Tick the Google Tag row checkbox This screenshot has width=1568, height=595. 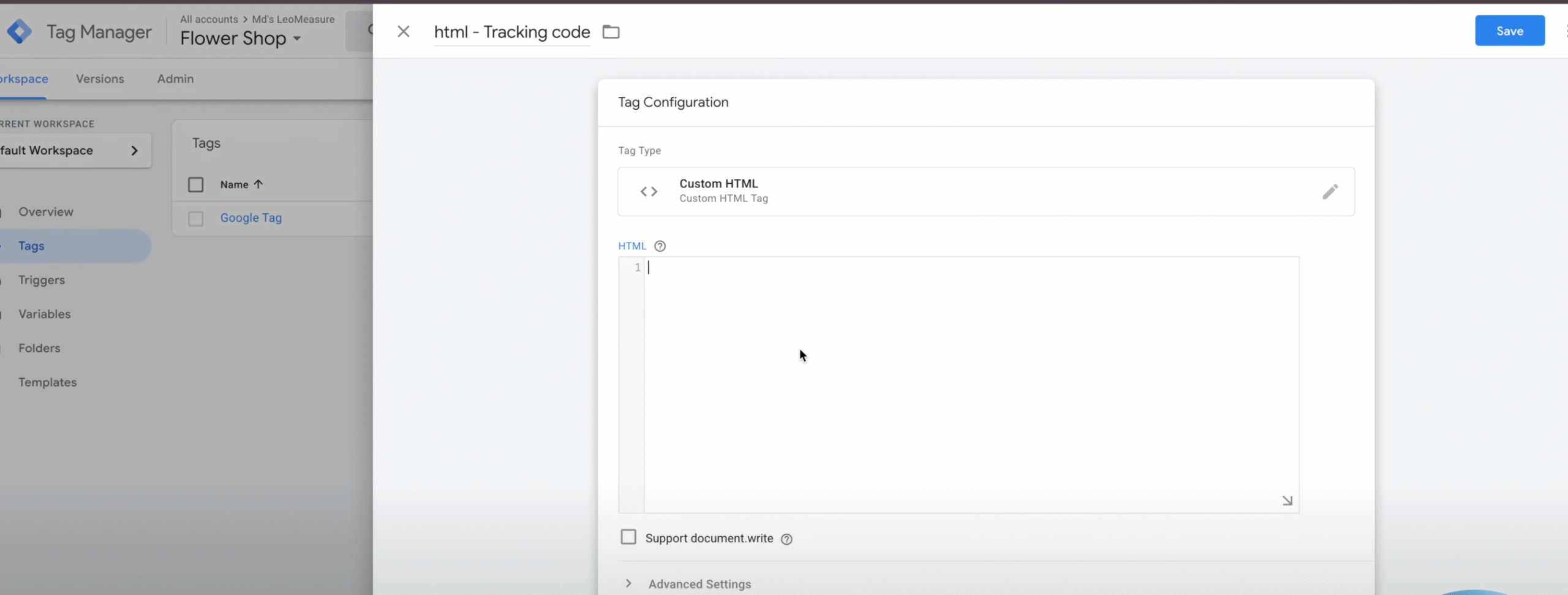tap(196, 219)
